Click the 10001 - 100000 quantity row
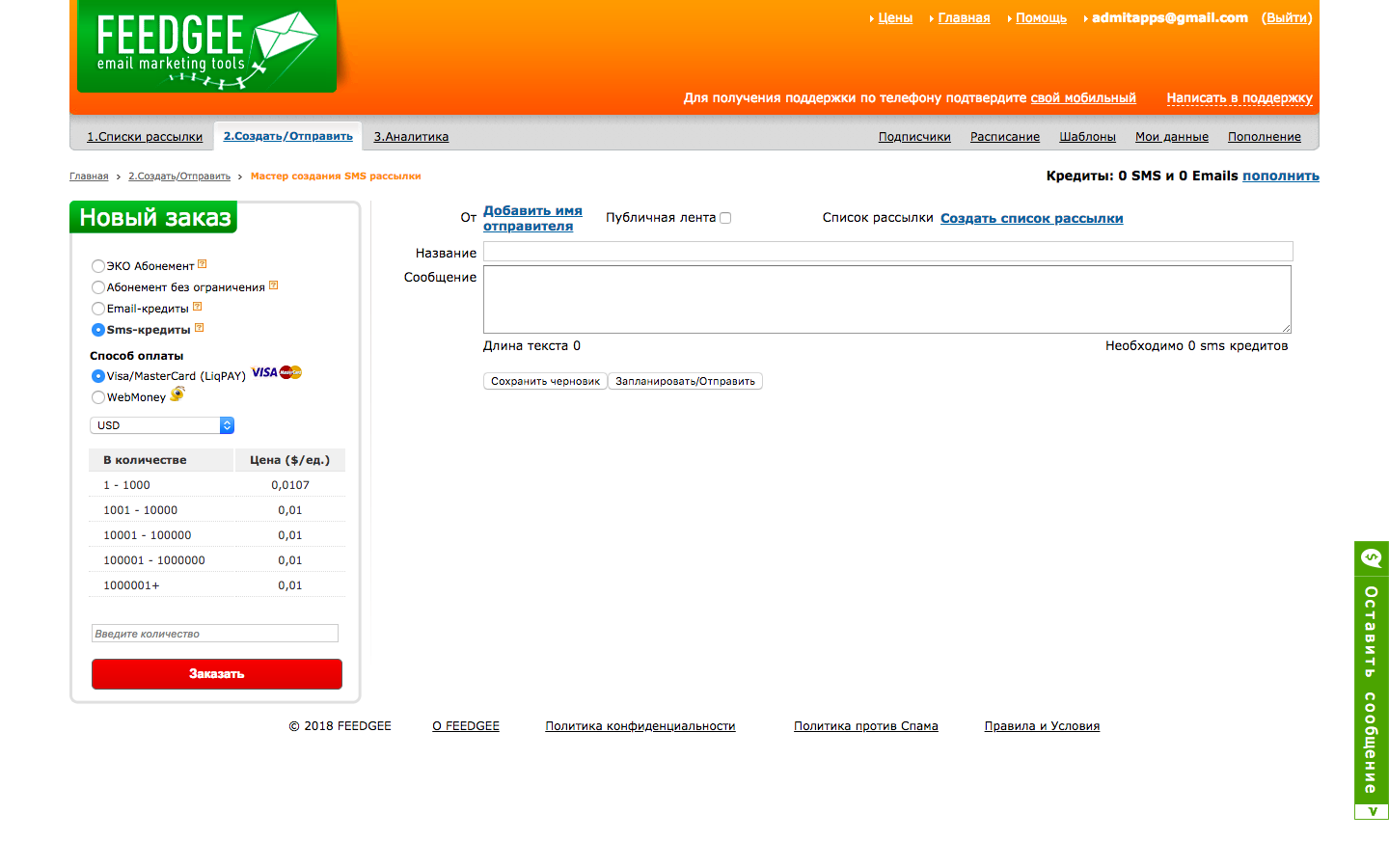This screenshot has width=1389, height=868. pos(217,535)
